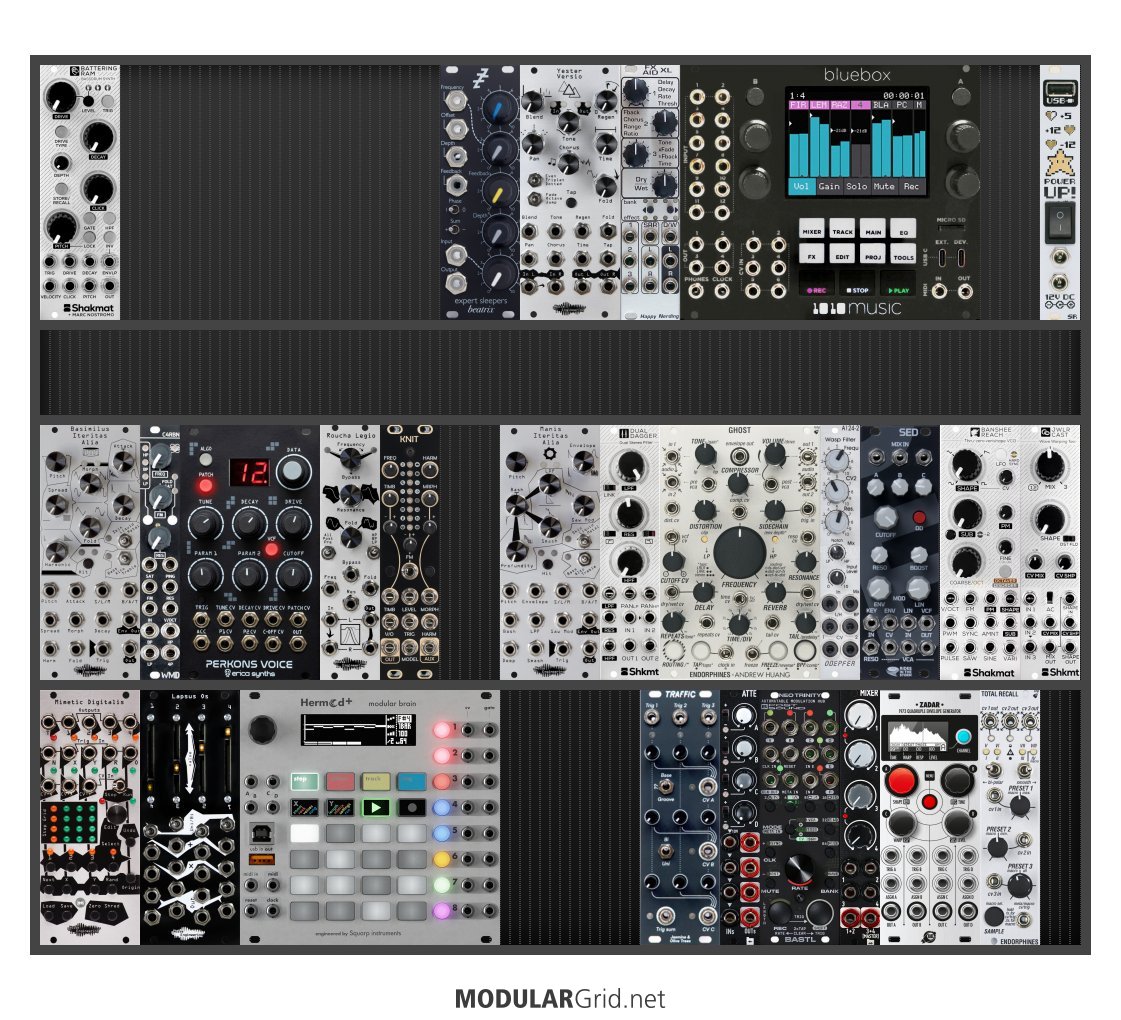Flip the bi-polar switch on Total Recall
Viewport: 1121px width, 1020px height.
992,771
